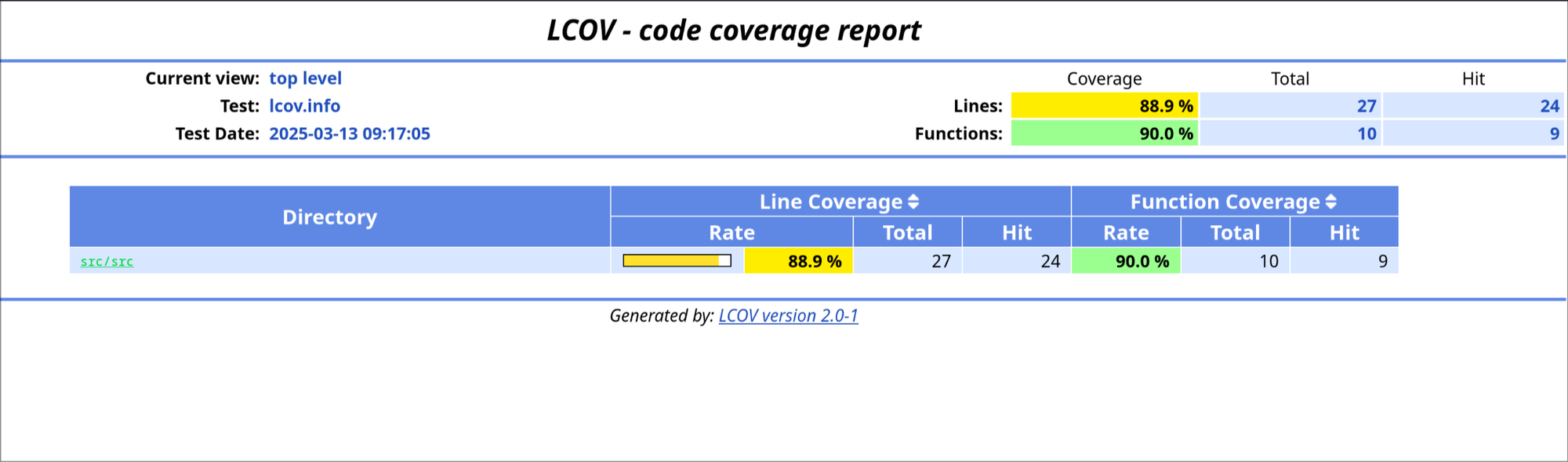Click the yellow line coverage progress bar
Viewport: 1568px width, 462px height.
click(x=677, y=260)
